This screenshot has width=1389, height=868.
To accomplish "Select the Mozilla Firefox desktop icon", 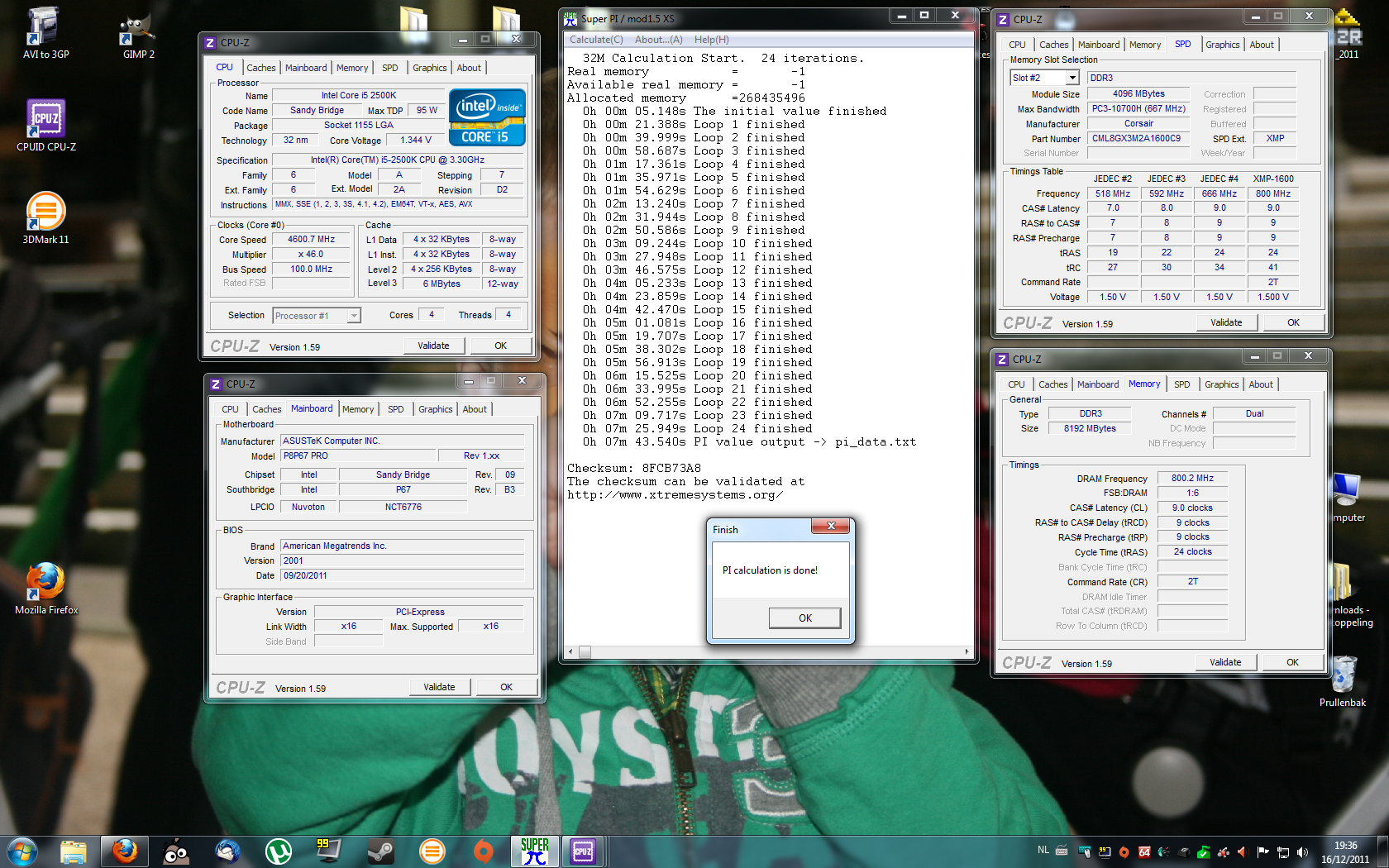I will coord(45,589).
